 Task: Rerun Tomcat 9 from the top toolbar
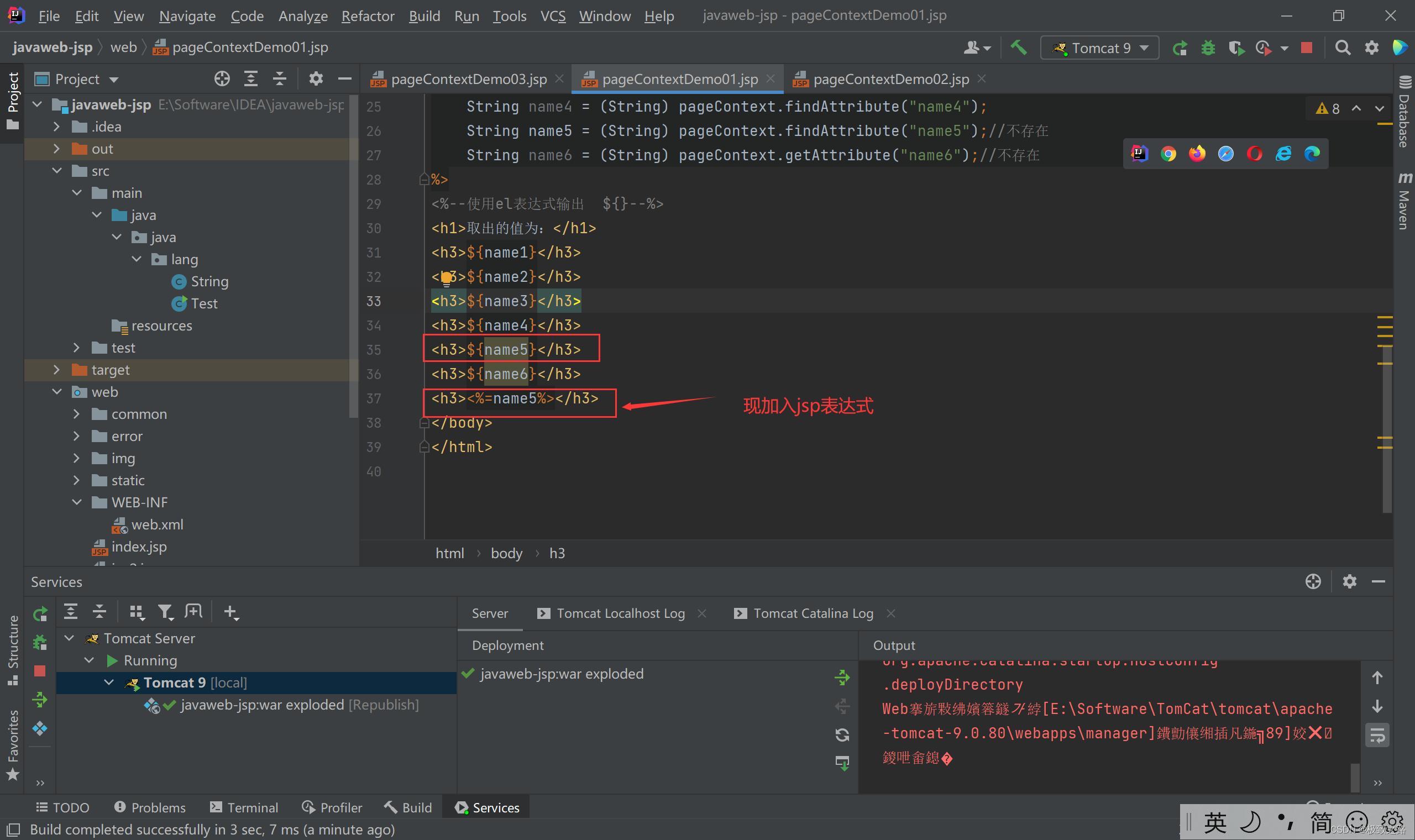(1180, 48)
